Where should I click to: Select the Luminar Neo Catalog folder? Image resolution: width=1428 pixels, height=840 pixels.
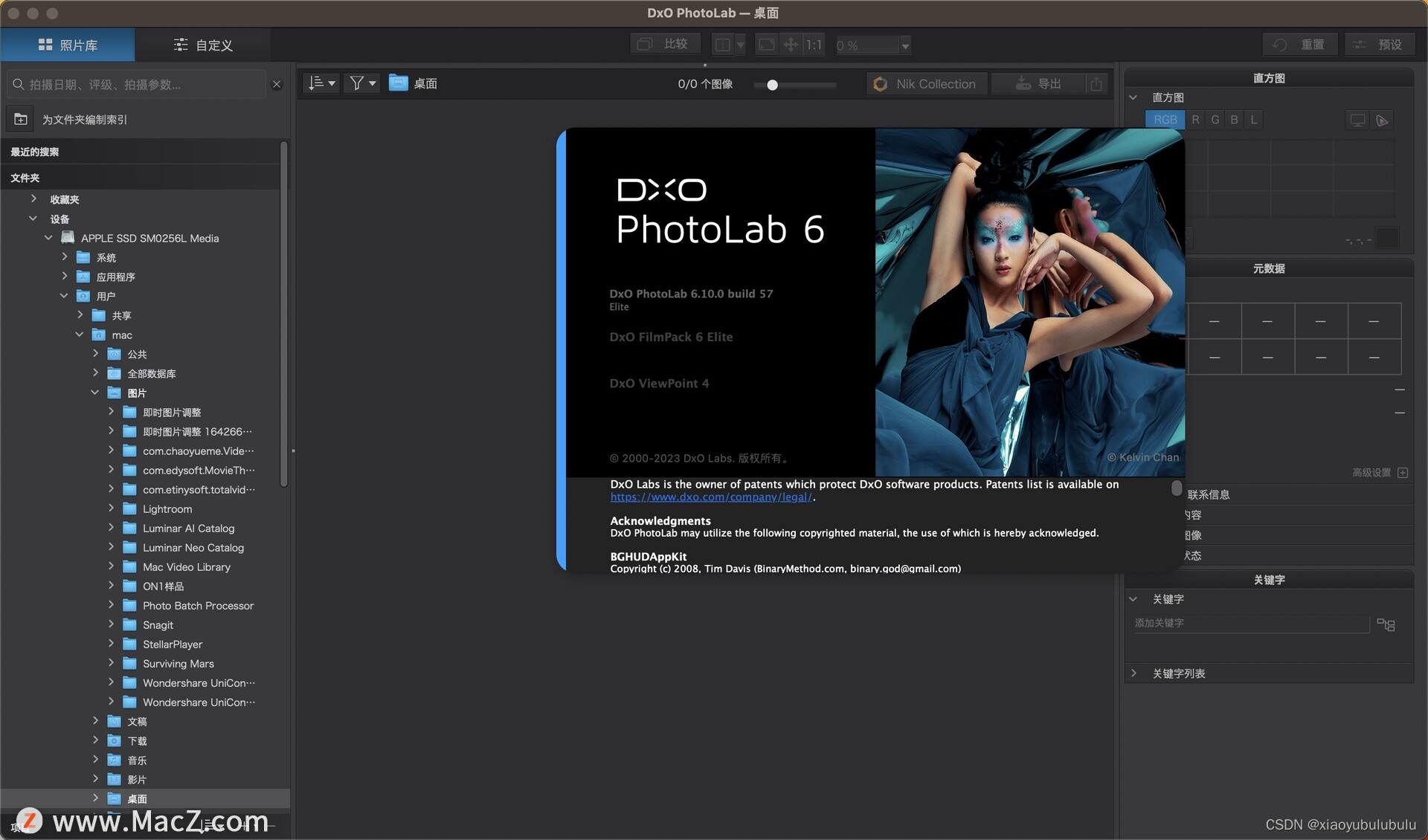point(193,547)
